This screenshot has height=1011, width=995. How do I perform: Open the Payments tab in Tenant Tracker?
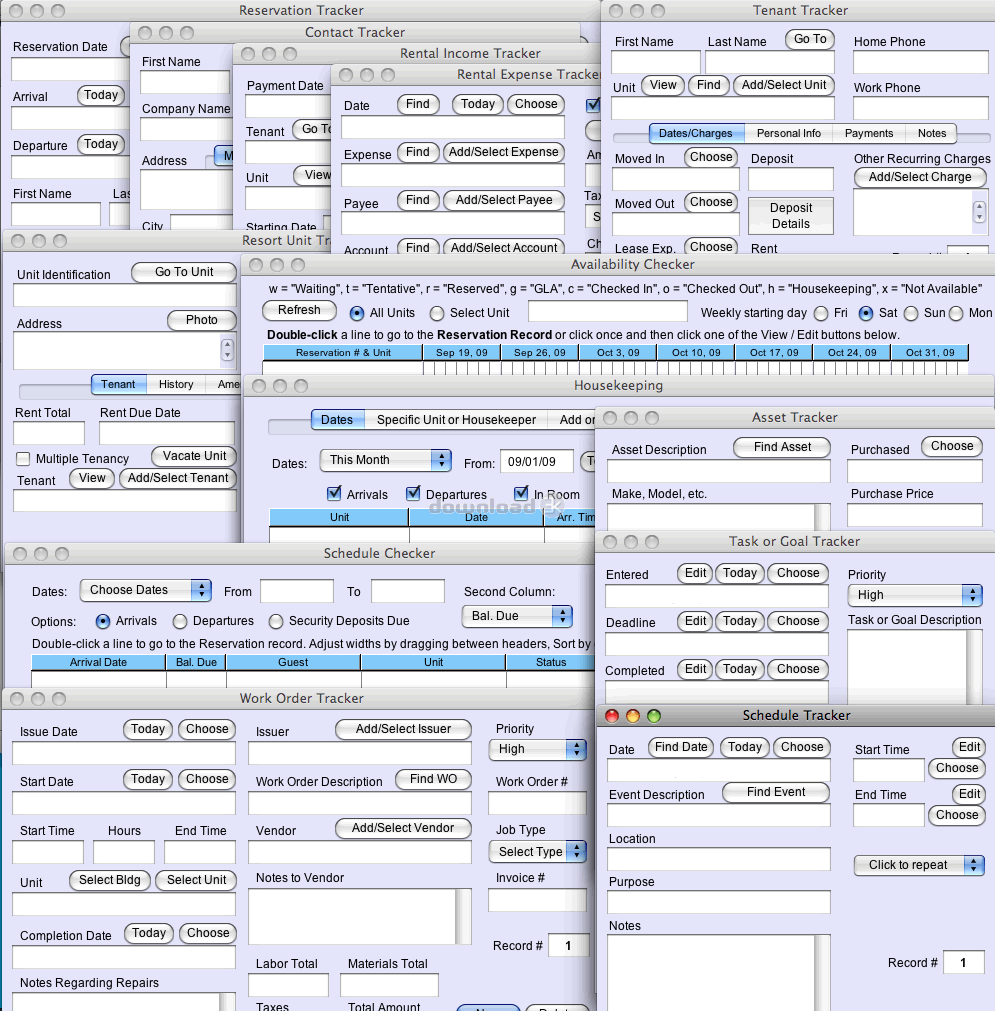pos(868,133)
